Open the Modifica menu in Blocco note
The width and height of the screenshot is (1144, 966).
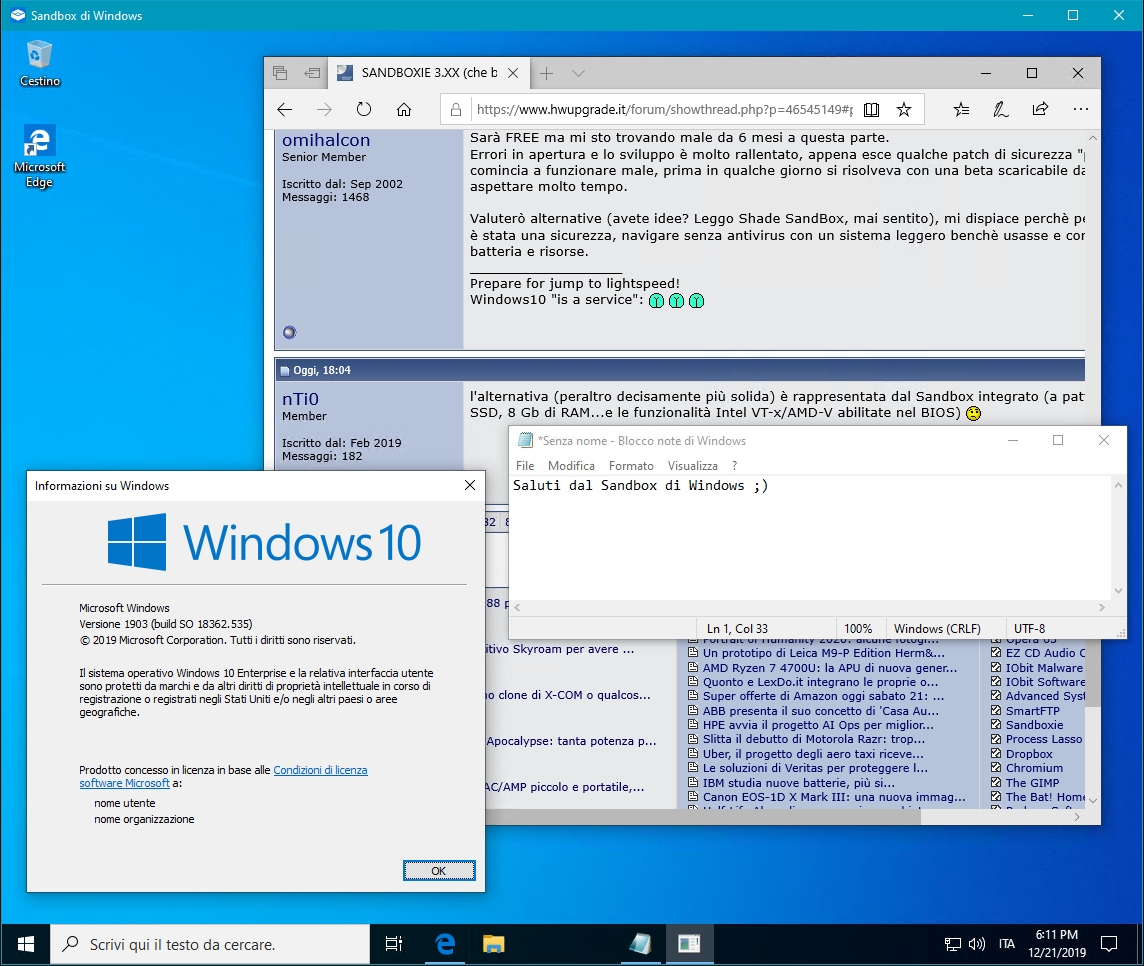coord(571,465)
